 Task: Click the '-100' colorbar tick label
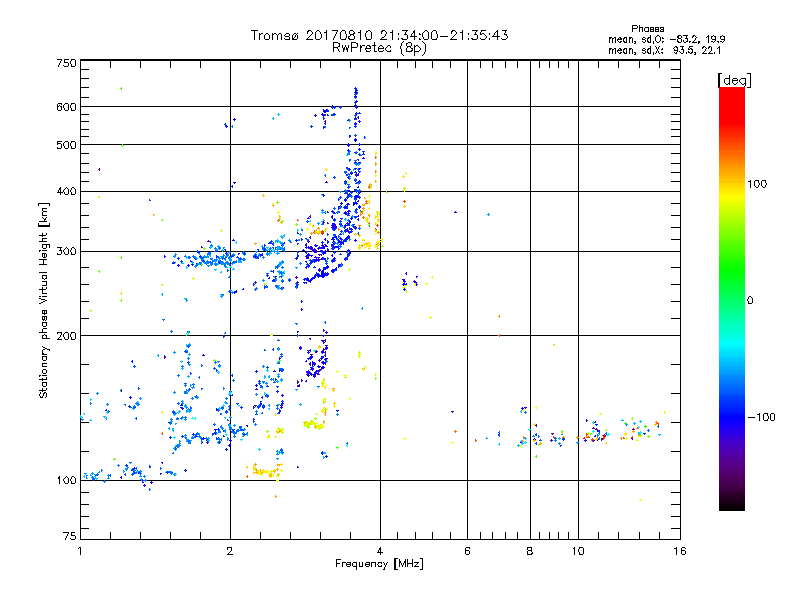(x=762, y=417)
